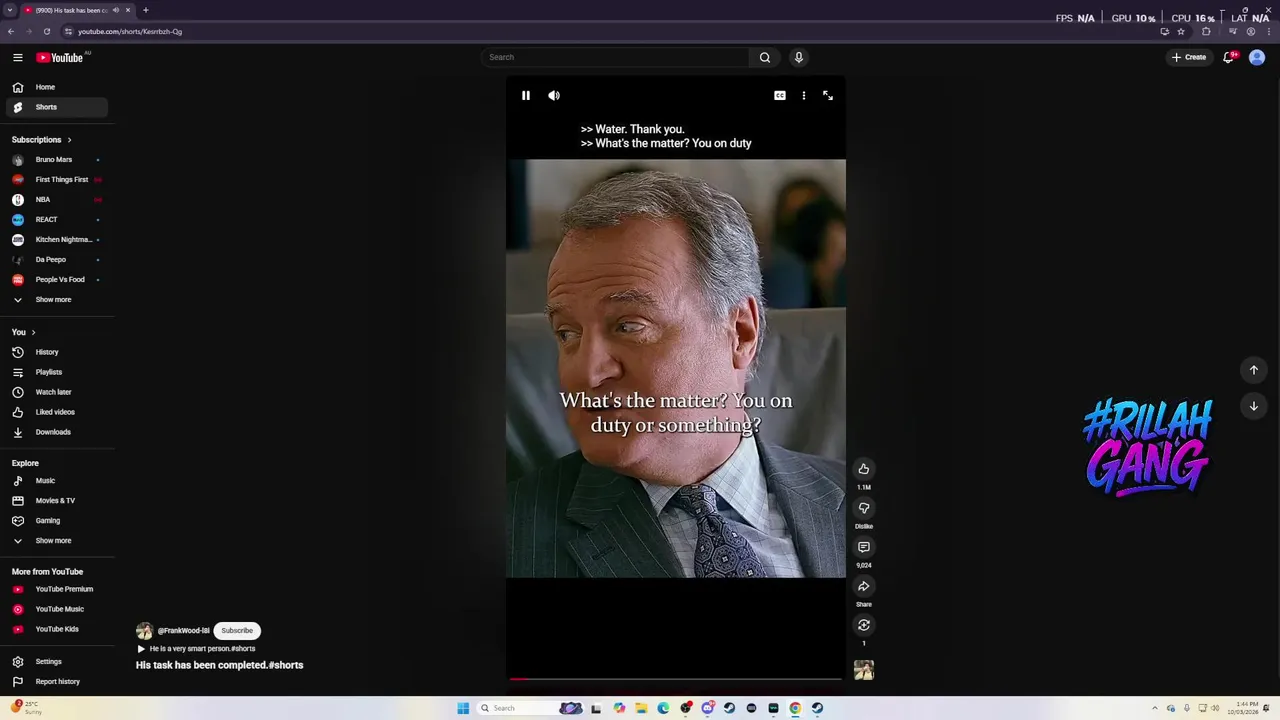Open the Short's three-dot options menu

[804, 96]
